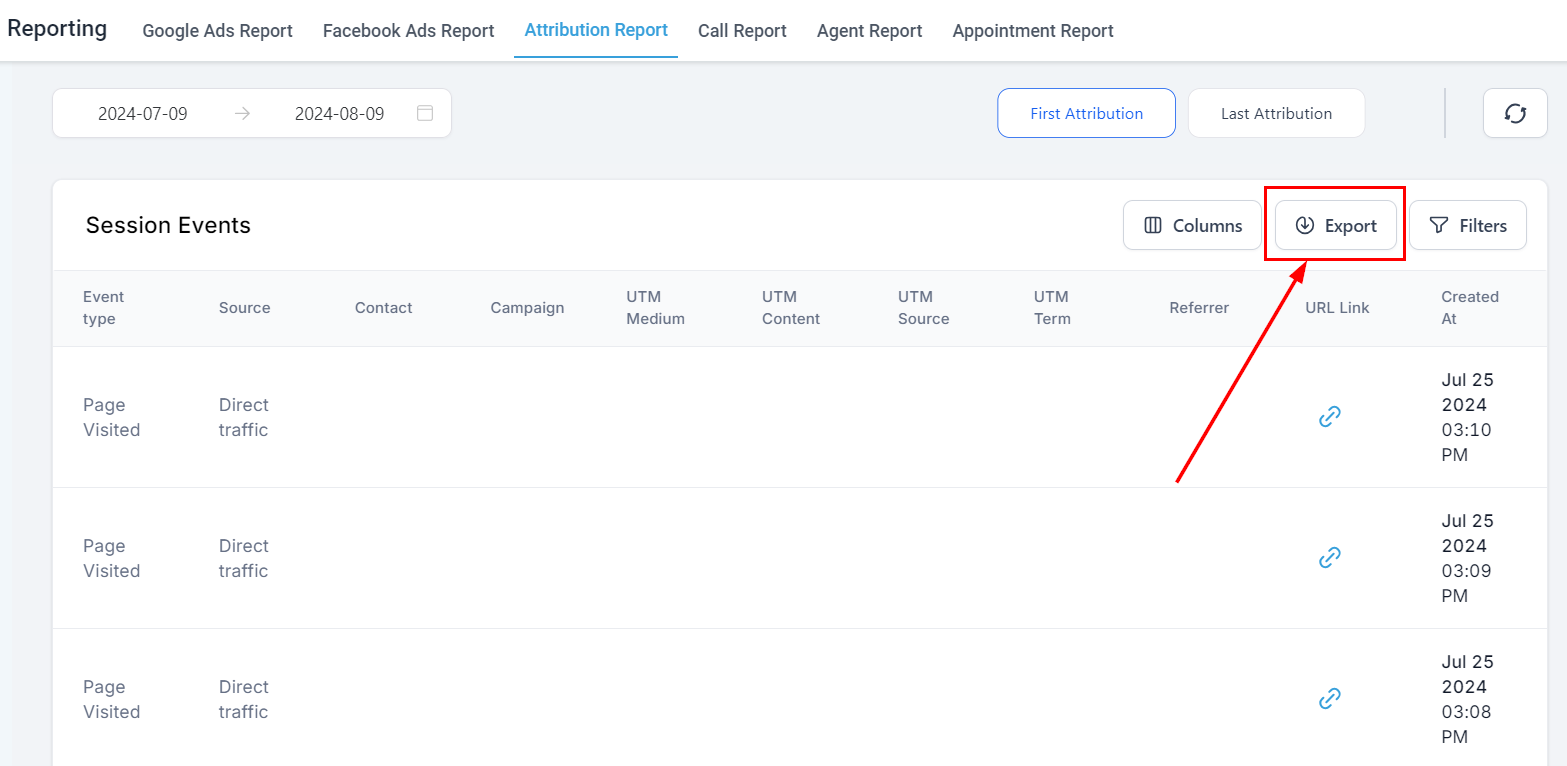Screen dimensions: 1567x766
Task: Click the URL Link column header
Action: 1337,308
